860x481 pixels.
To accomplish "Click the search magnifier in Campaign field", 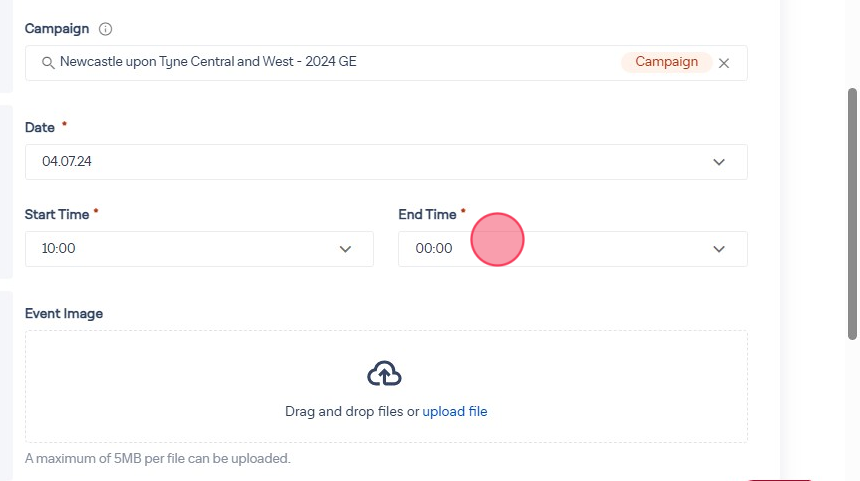I will pos(48,63).
